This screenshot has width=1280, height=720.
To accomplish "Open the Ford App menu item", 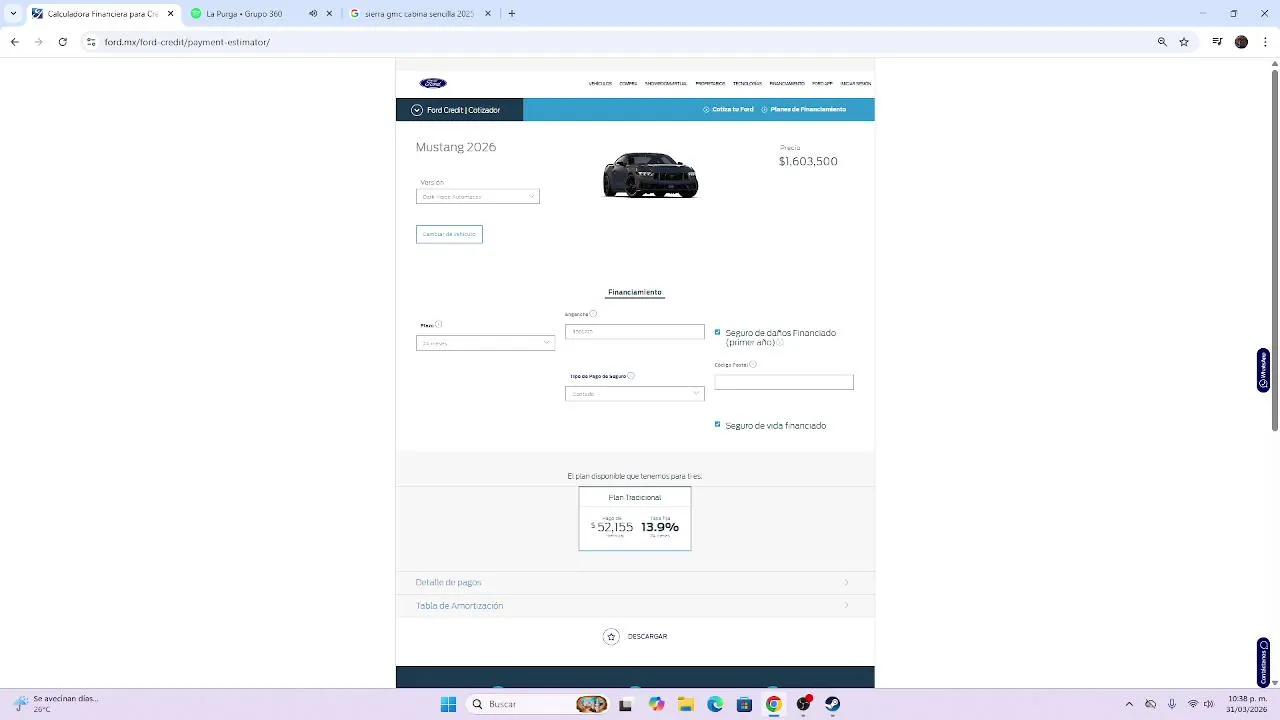I will (822, 84).
